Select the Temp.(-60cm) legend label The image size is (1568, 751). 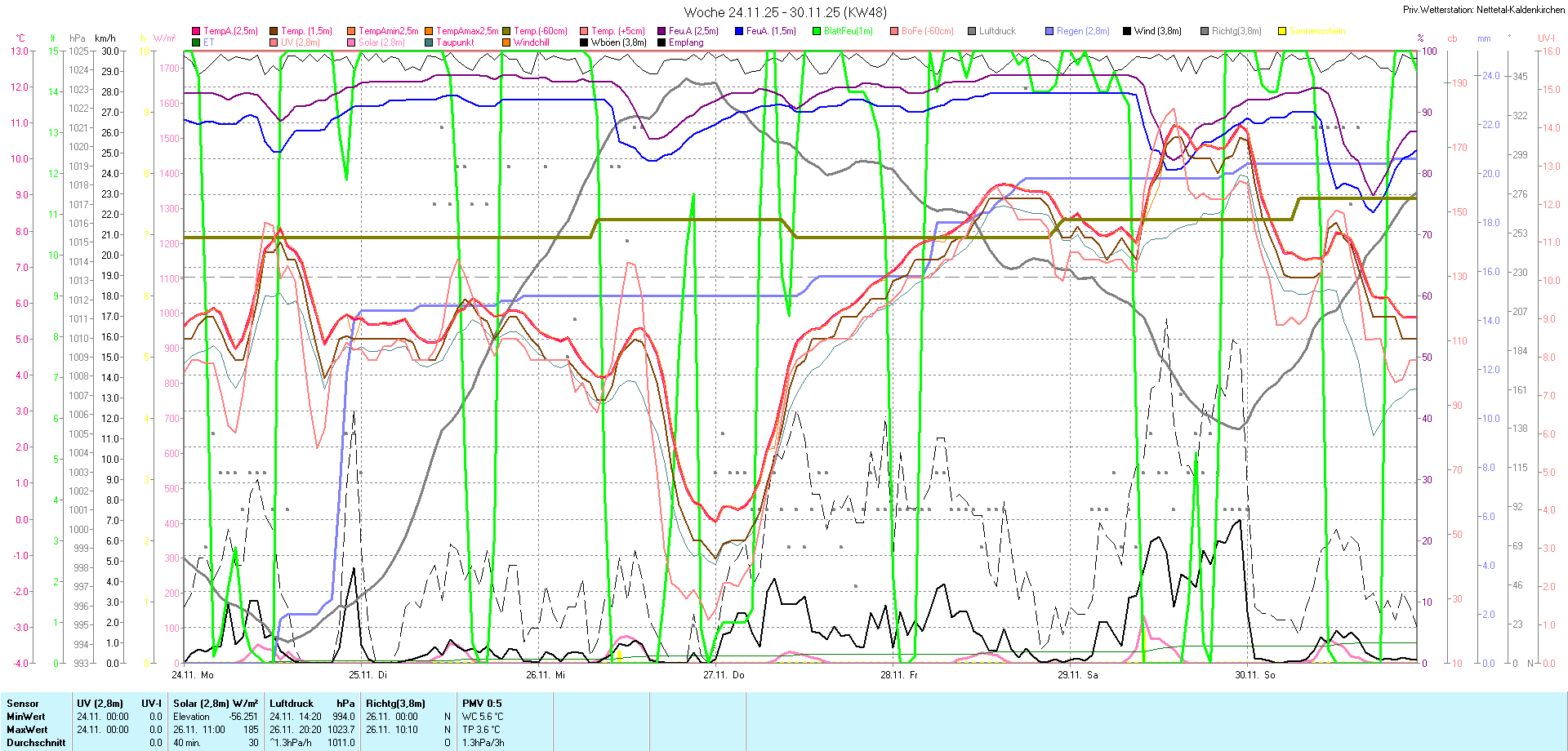tap(540, 31)
